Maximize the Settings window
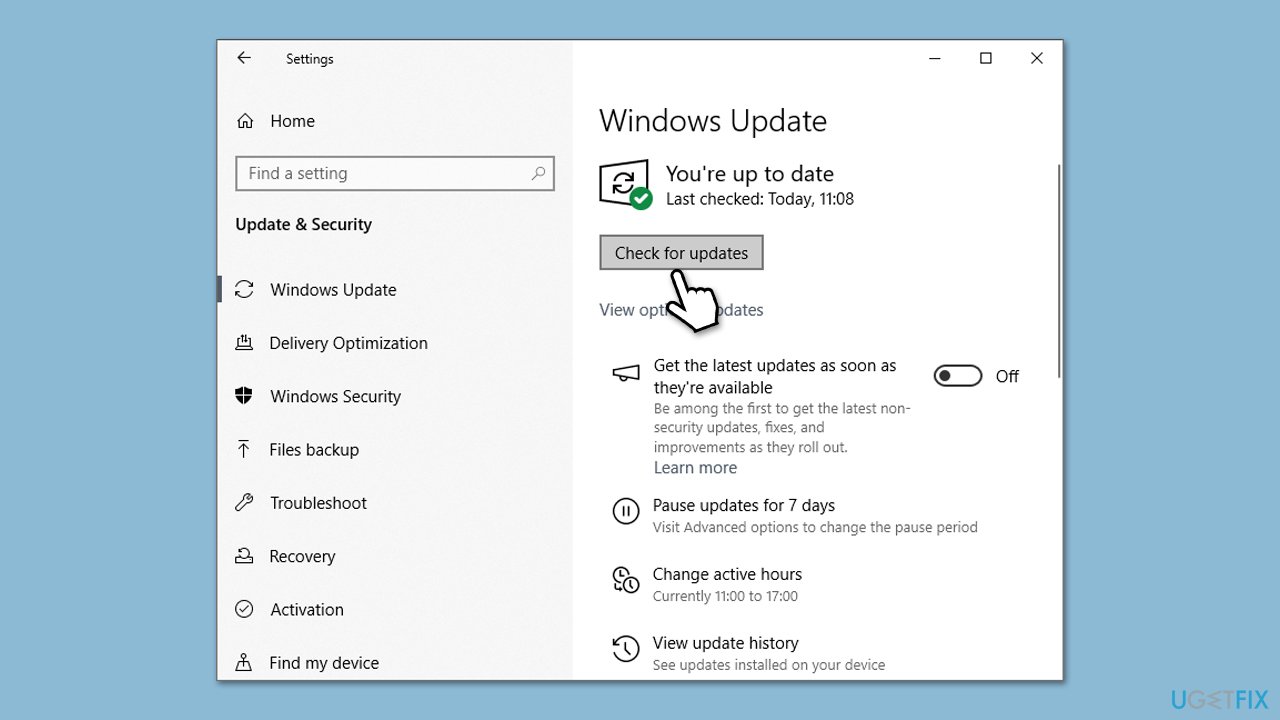The height and width of the screenshot is (720, 1280). (985, 58)
